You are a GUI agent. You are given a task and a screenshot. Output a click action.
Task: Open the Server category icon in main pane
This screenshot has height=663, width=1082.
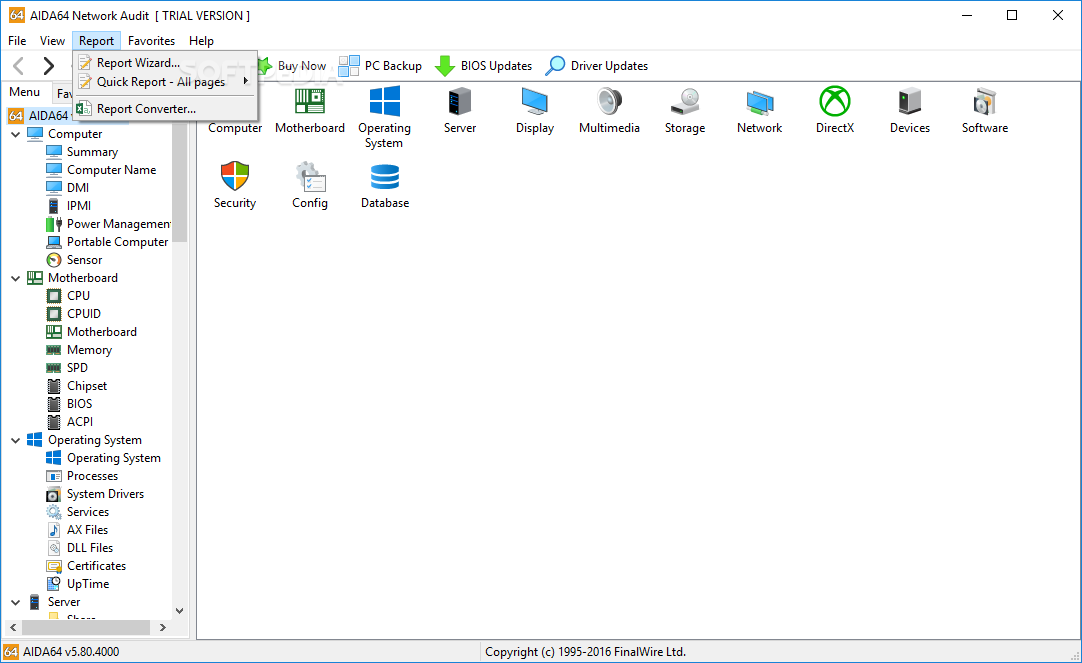(460, 110)
